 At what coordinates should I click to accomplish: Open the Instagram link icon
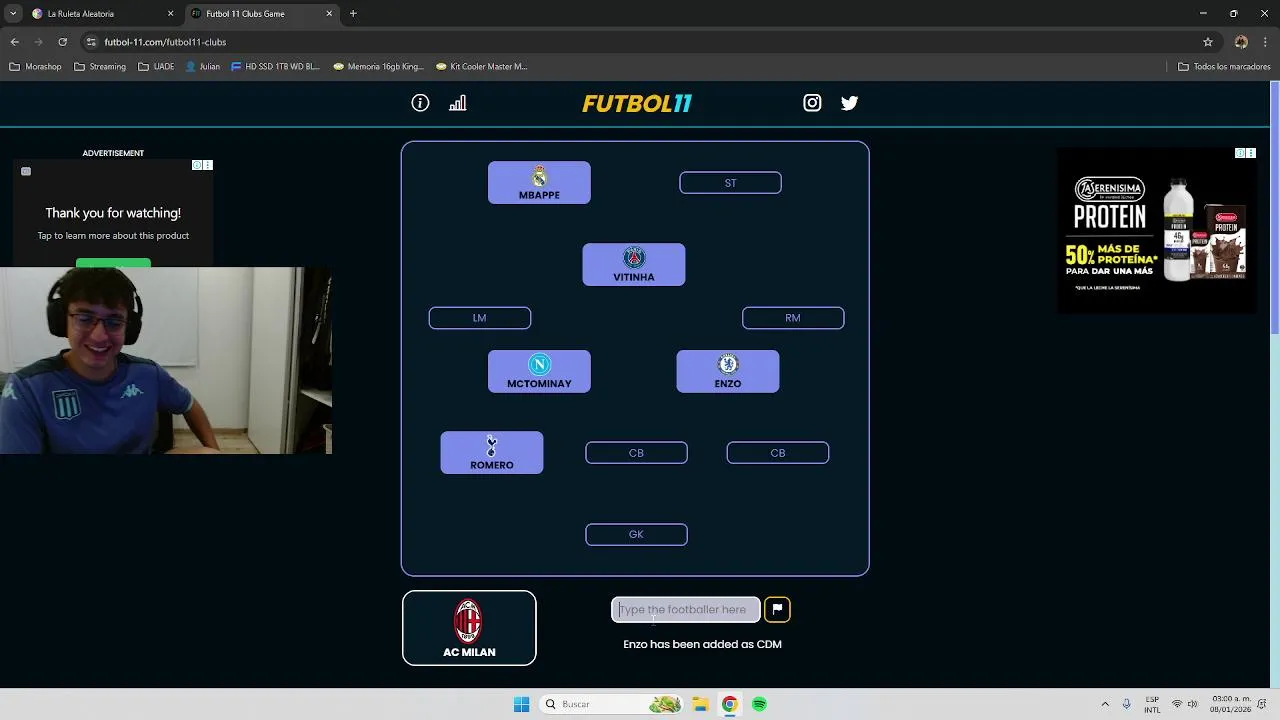[x=812, y=103]
